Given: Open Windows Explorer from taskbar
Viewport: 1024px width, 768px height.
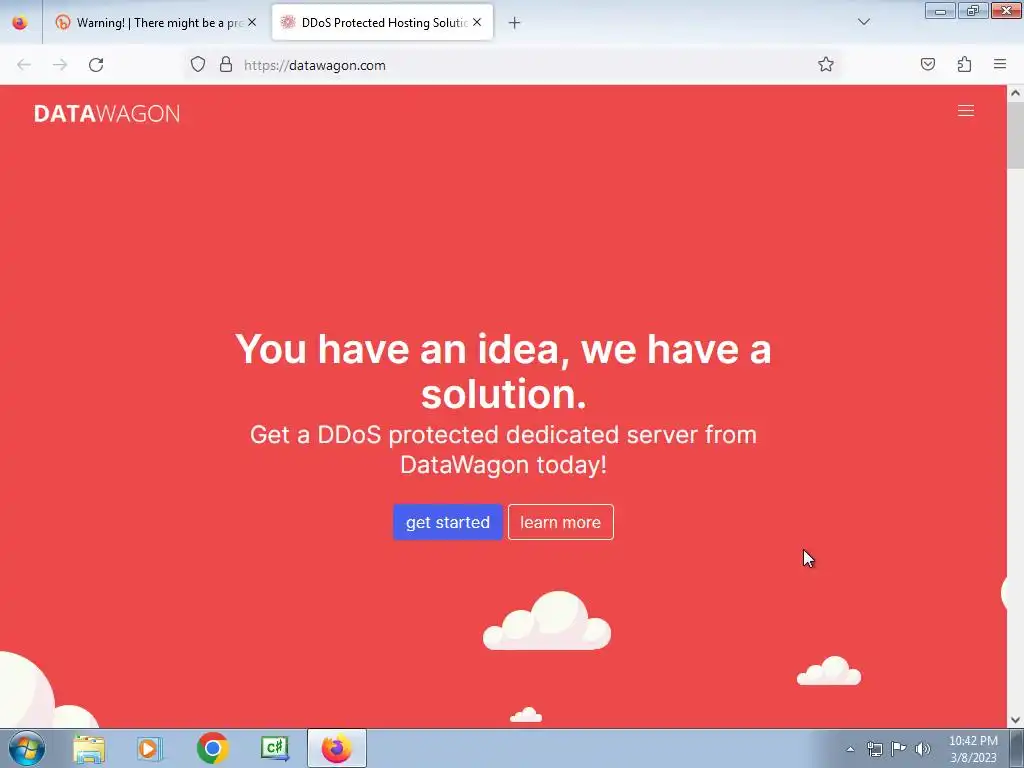Looking at the screenshot, I should point(89,749).
